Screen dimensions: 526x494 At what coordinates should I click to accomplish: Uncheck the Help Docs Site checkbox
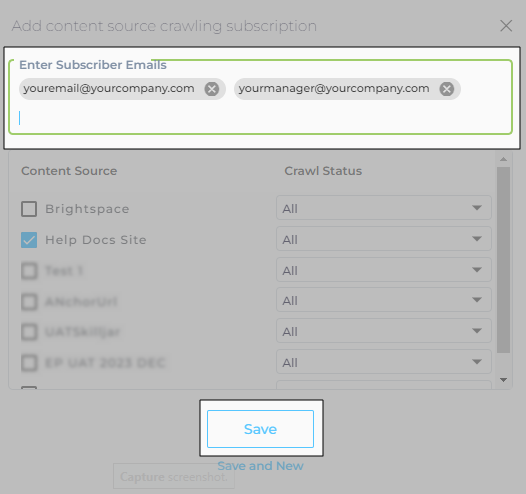(29, 240)
